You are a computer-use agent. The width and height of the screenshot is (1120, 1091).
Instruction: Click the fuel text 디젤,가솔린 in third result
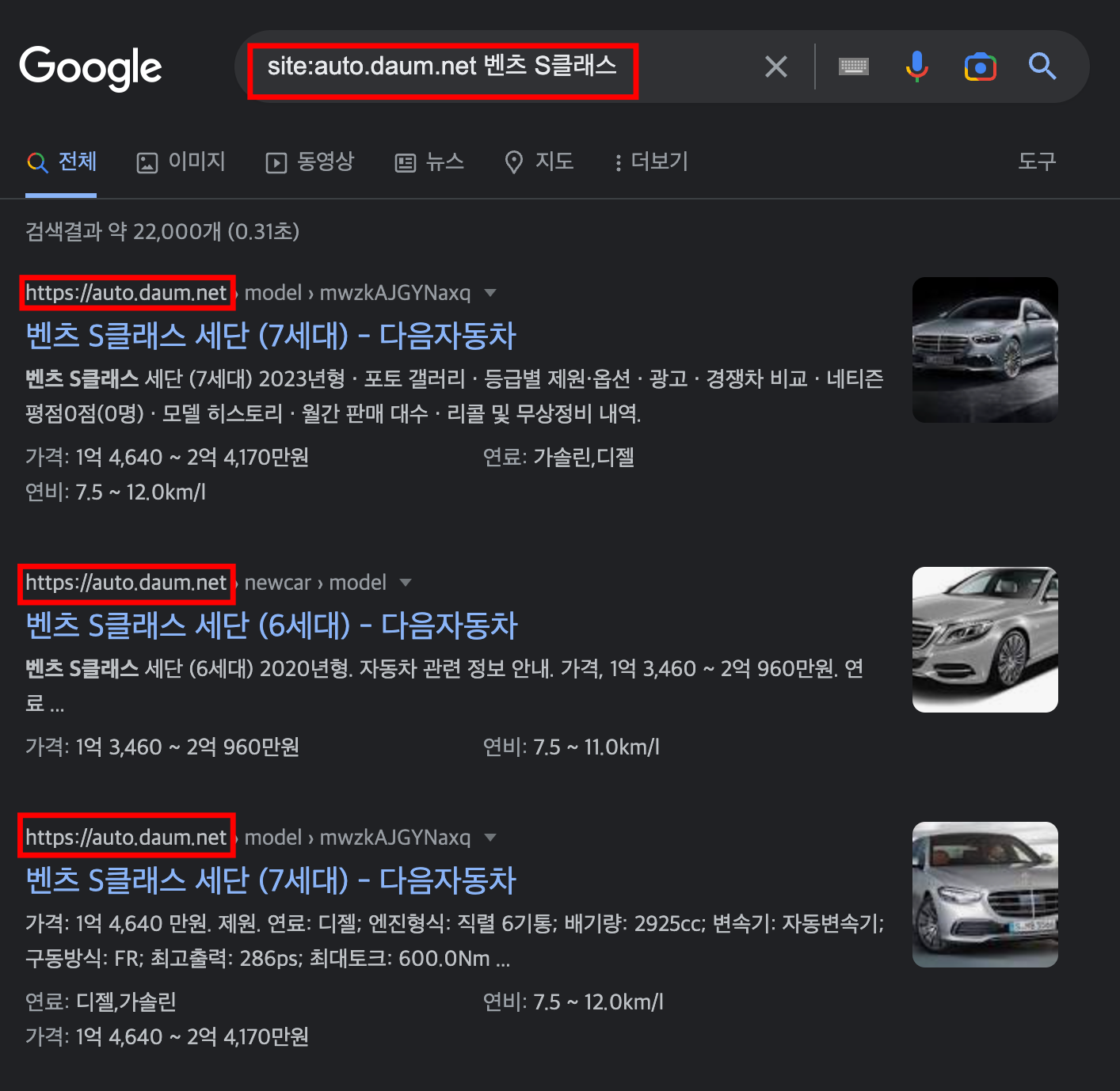coord(126,1002)
